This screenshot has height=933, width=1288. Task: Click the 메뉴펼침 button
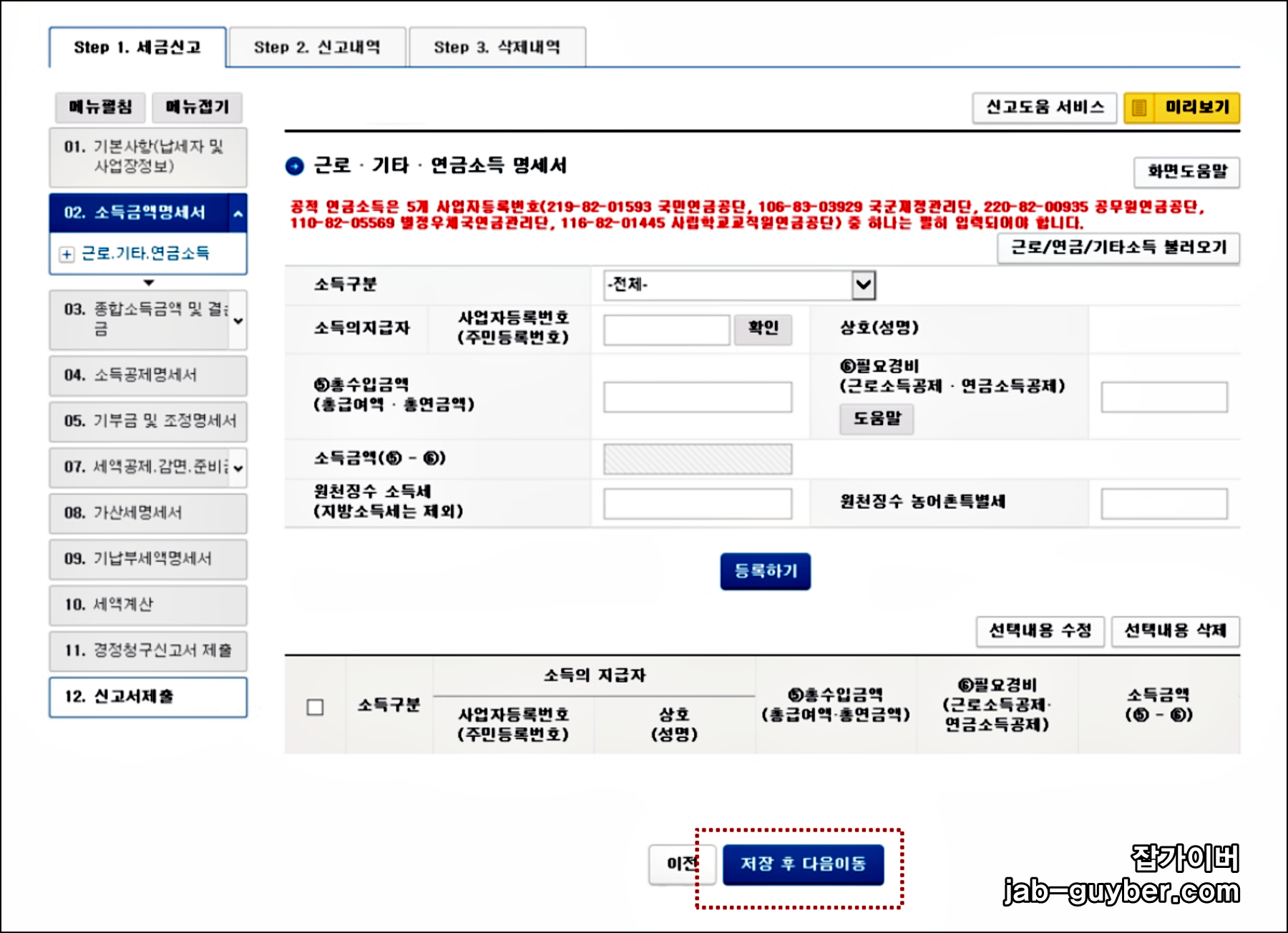(x=100, y=107)
